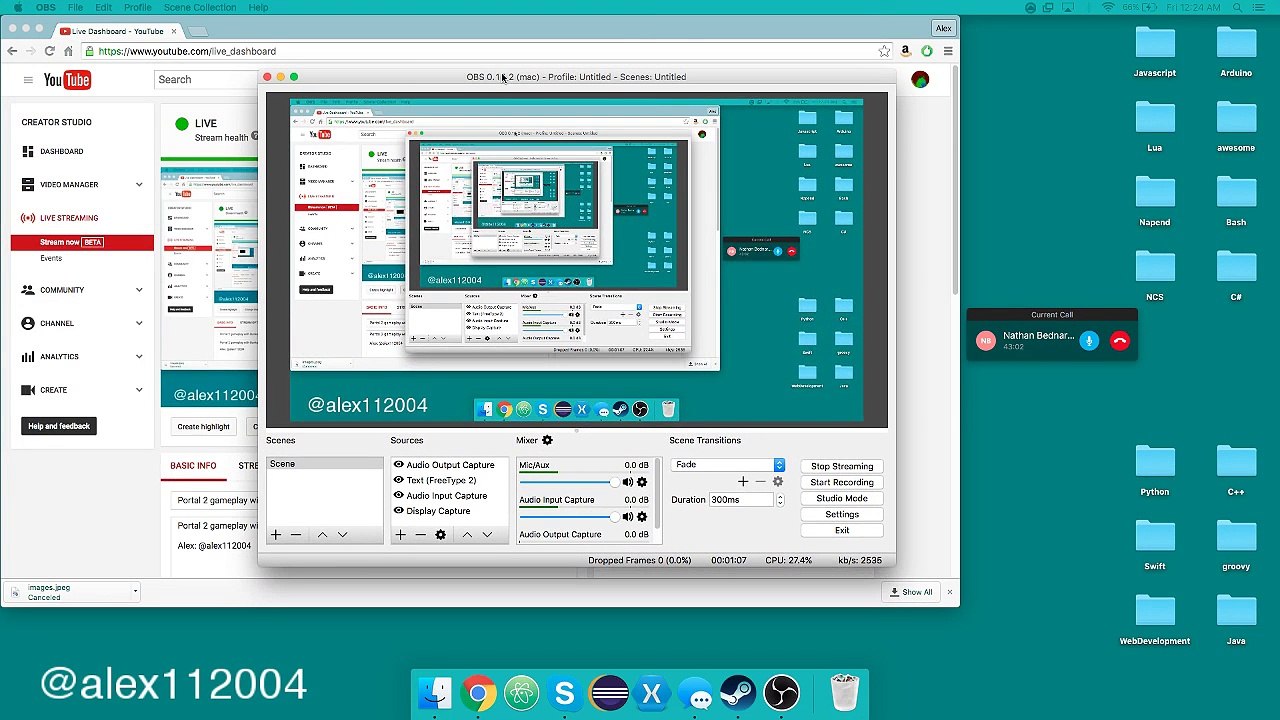
Task: Remove the selected source with the minus icon
Action: 420,535
